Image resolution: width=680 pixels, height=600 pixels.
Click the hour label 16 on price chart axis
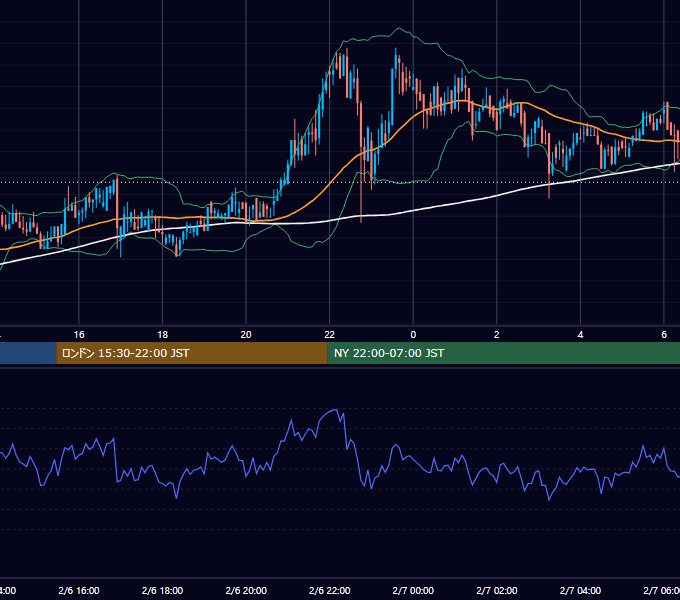(79, 335)
